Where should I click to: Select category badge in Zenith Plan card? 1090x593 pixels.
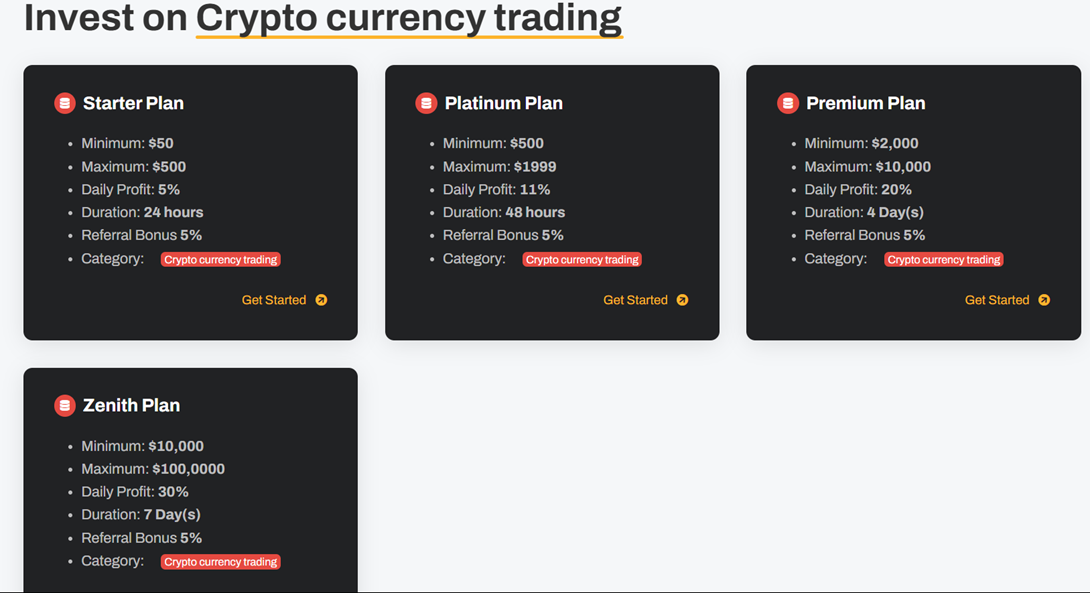(x=221, y=562)
